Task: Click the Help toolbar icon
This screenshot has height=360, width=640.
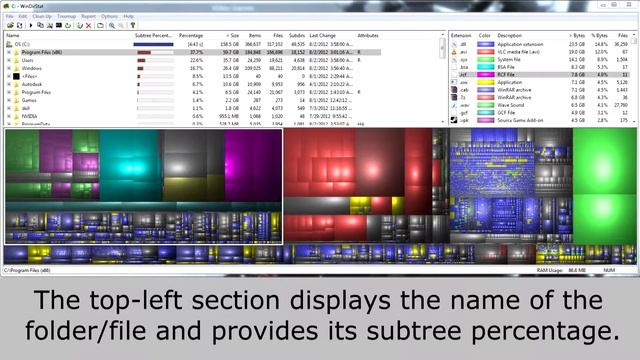Action: coord(133,25)
